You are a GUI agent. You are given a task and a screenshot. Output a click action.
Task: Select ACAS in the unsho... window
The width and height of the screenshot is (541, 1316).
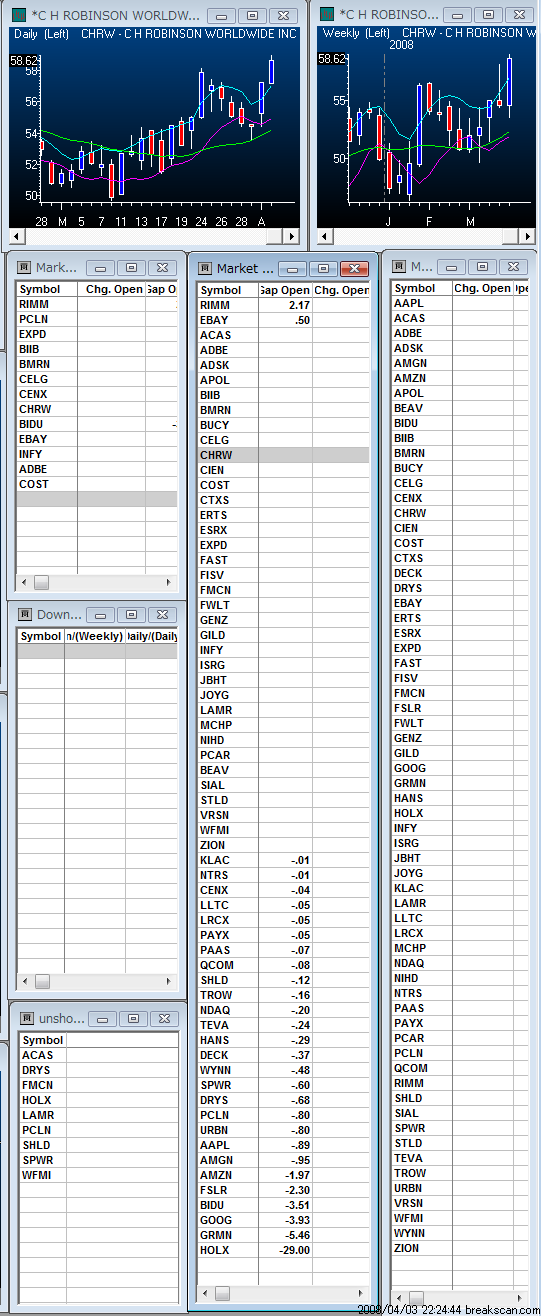(99, 1055)
